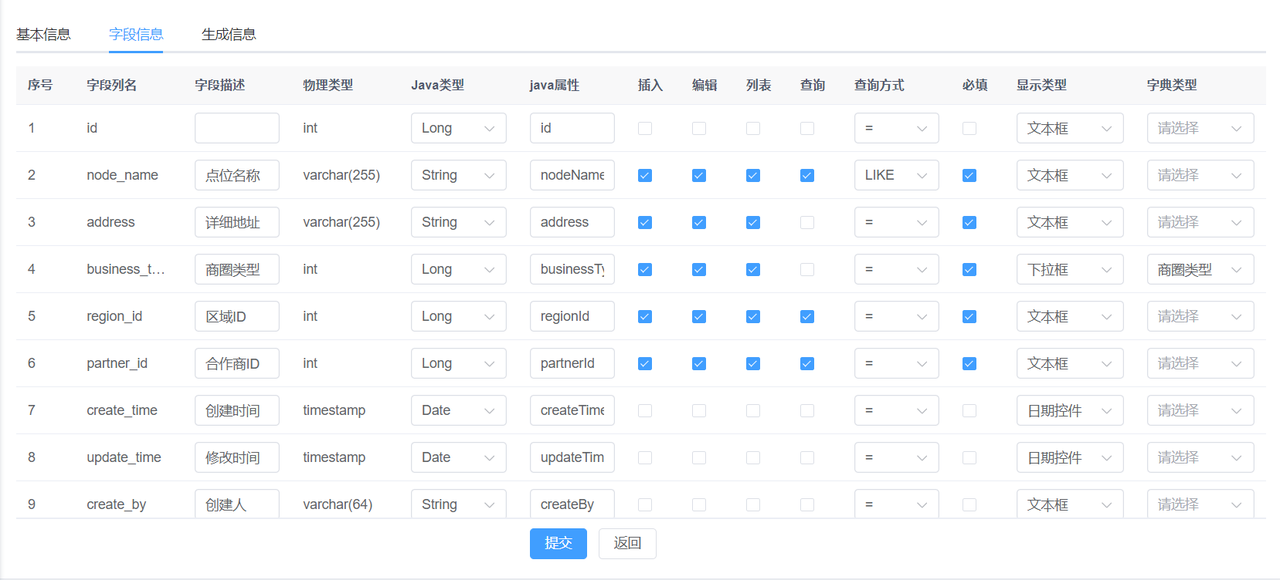Click the 提交 button
Screen dimensions: 1280x580
558,543
